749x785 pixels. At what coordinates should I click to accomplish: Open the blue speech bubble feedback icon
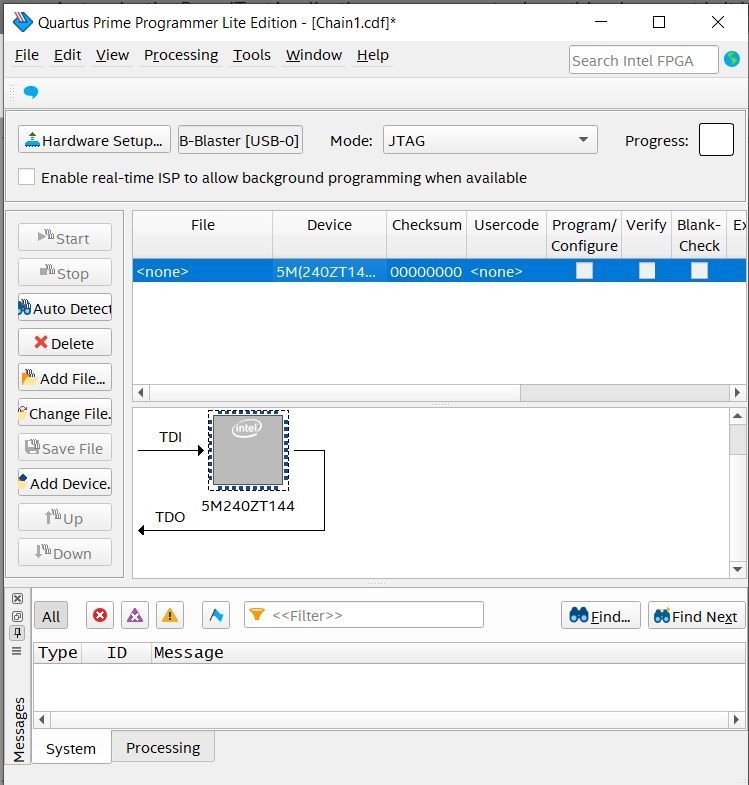[x=31, y=92]
